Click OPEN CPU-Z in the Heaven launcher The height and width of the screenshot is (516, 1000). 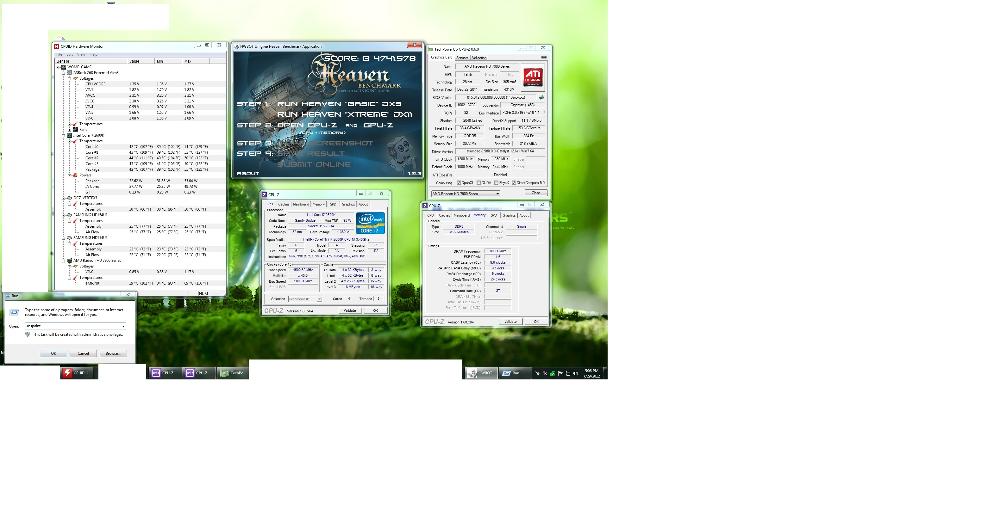pos(307,125)
